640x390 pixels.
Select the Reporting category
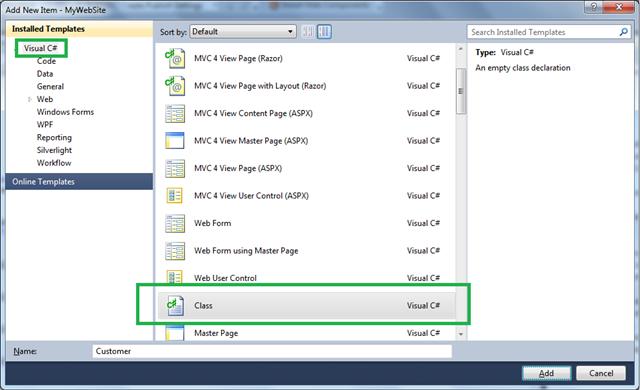coord(54,137)
